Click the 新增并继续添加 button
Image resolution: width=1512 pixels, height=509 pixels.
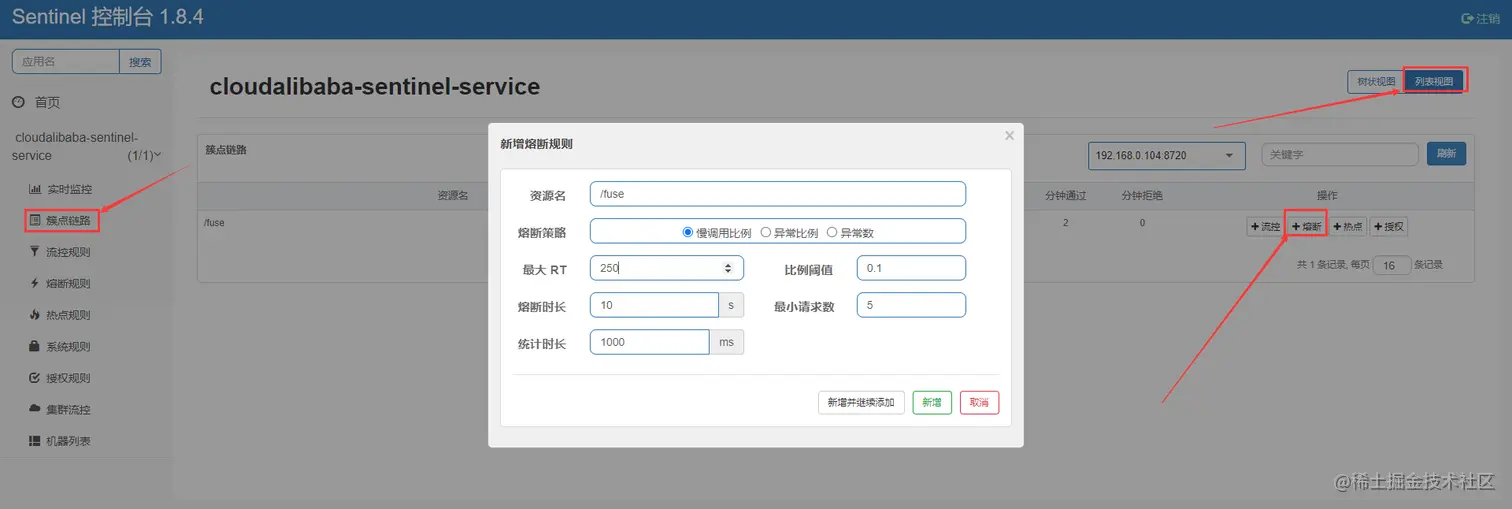click(x=861, y=402)
